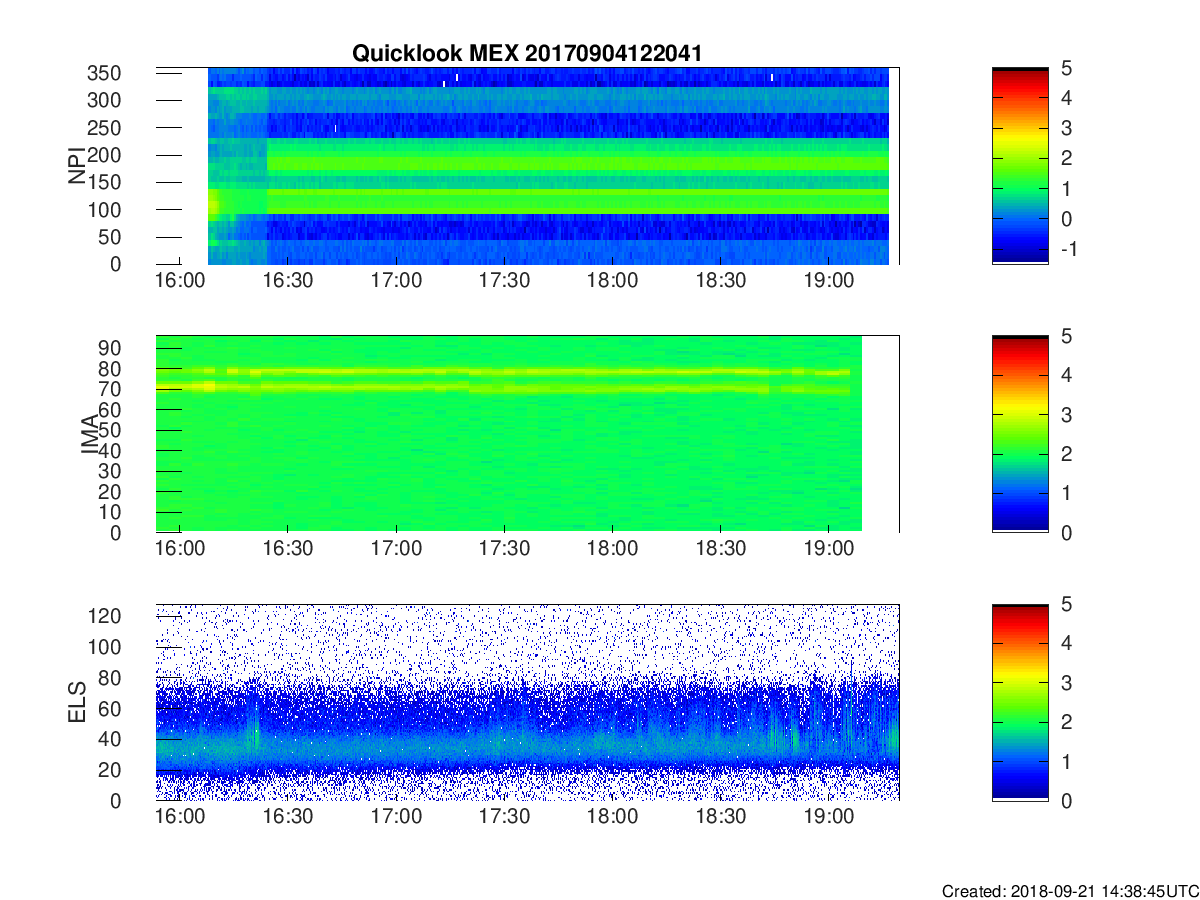Click inside the ELS spectrogram plot
This screenshot has height=900, width=1200.
(x=527, y=702)
